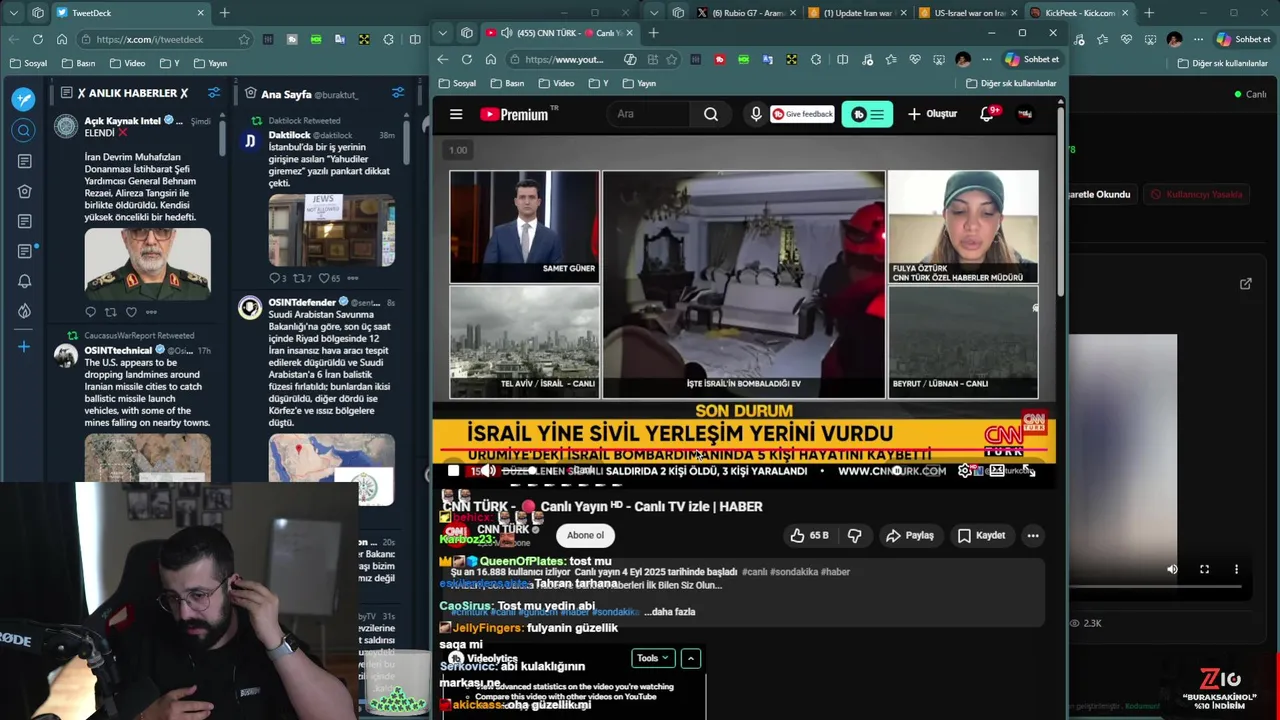Start YouTube search with magnifier button
The height and width of the screenshot is (720, 1280).
[711, 114]
